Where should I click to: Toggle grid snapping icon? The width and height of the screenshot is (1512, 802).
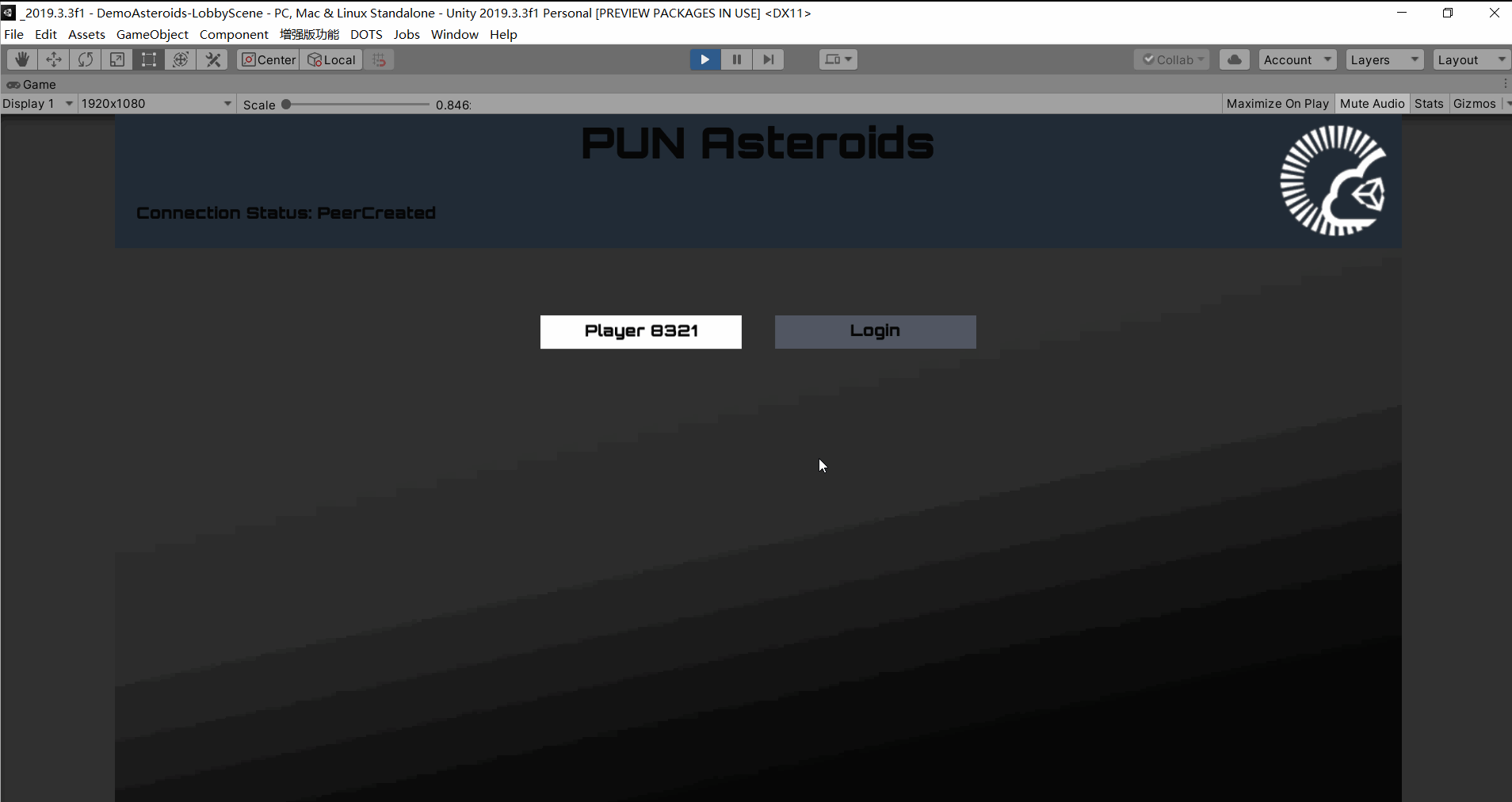pos(380,59)
